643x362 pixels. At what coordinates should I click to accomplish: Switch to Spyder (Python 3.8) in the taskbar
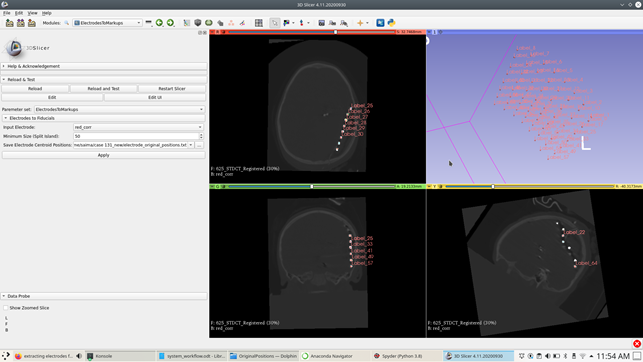tap(406, 356)
